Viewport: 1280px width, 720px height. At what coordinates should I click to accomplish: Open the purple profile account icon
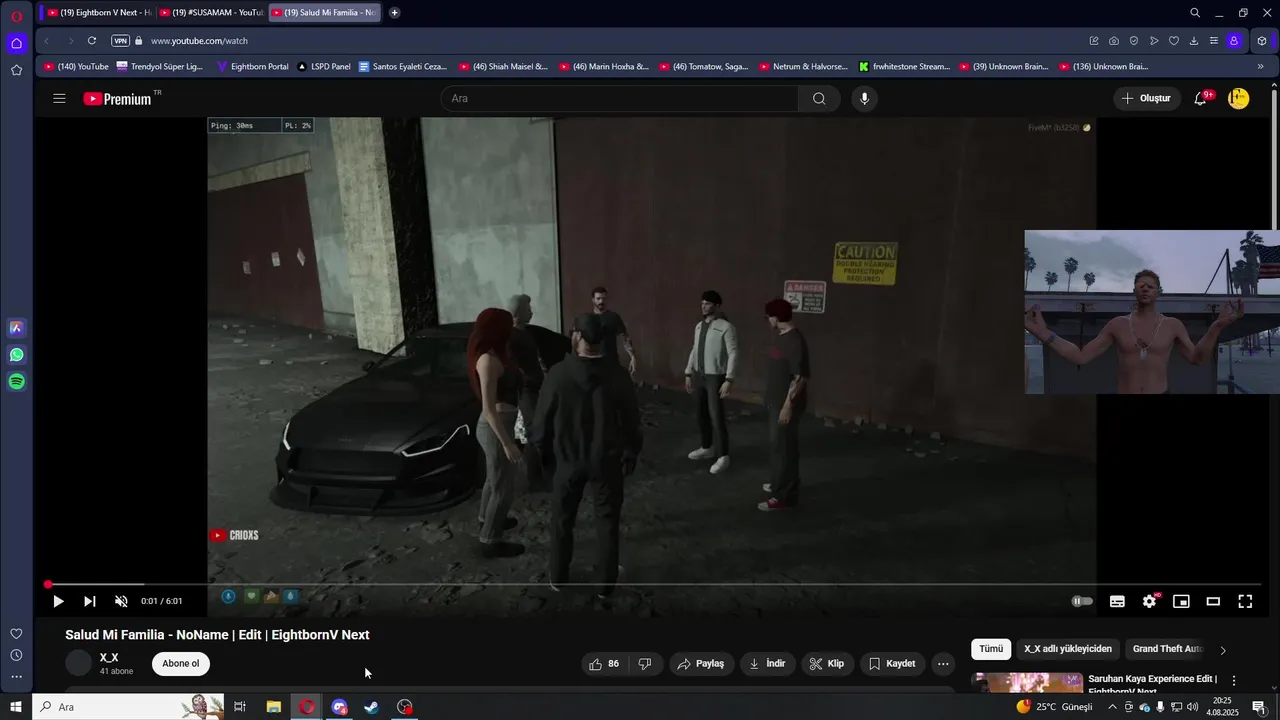coord(1234,41)
